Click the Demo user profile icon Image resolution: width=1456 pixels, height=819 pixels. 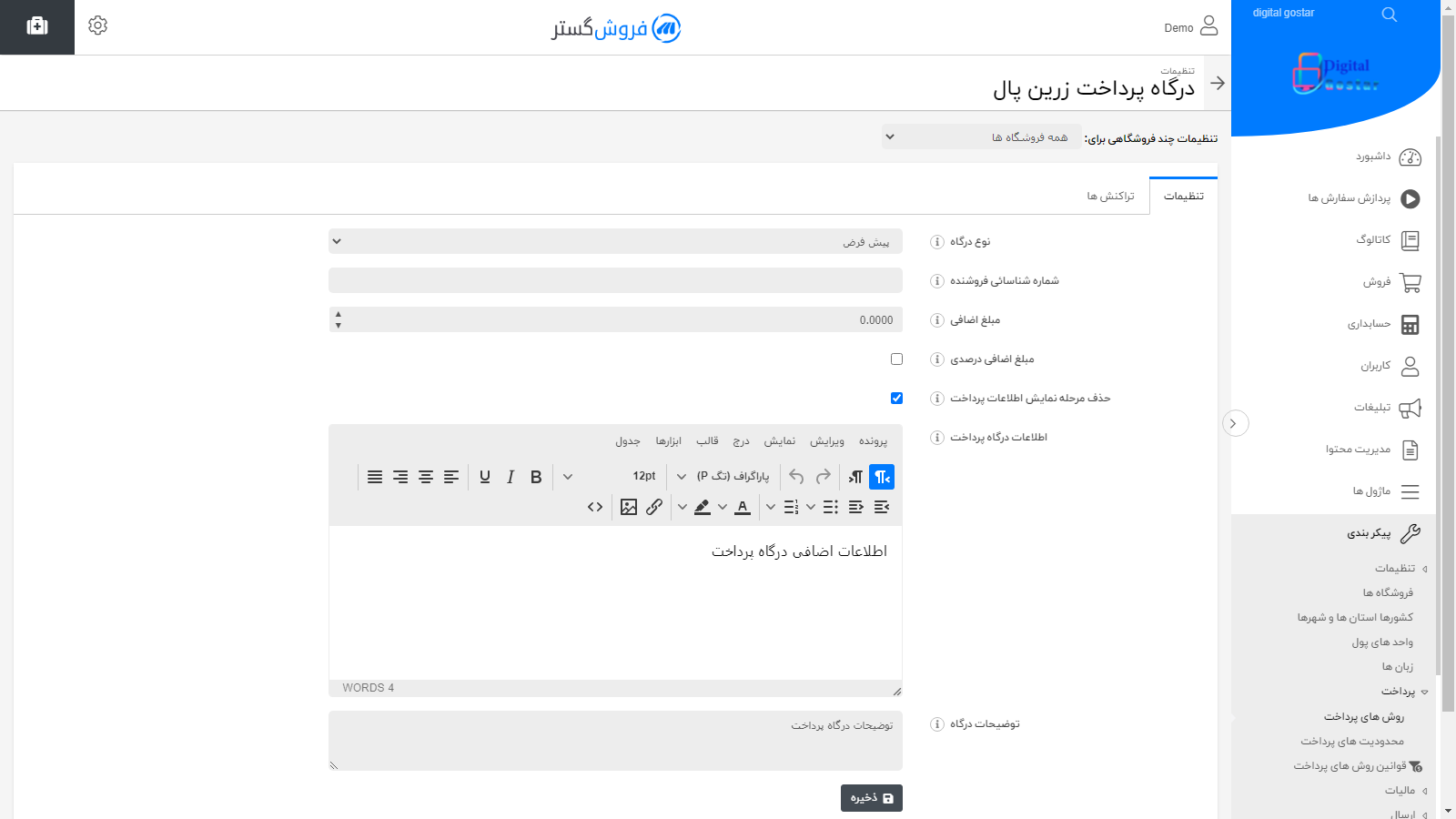[1208, 25]
